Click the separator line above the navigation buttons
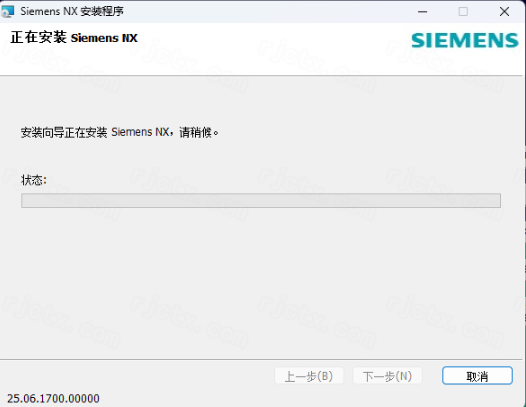The width and height of the screenshot is (526, 407). click(262, 359)
